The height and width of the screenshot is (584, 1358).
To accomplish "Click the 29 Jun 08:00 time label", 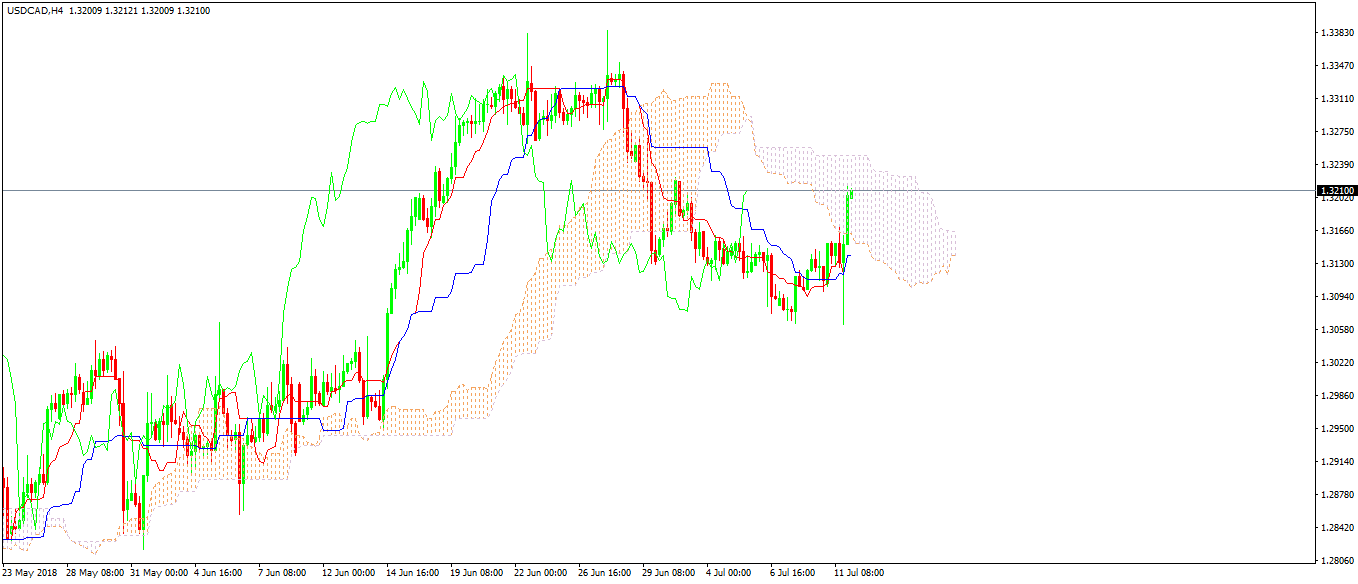I will click(670, 573).
